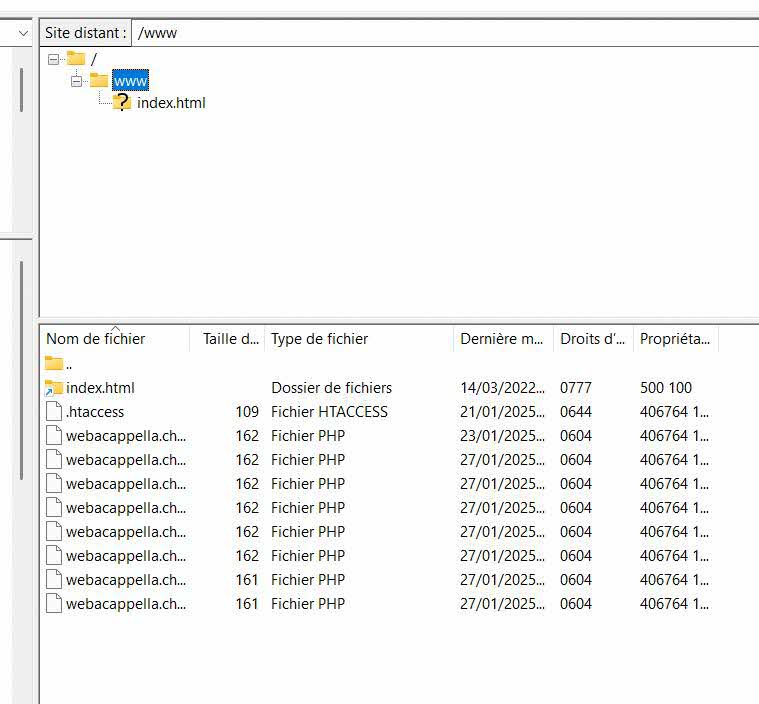Collapse the www tree node

77,81
